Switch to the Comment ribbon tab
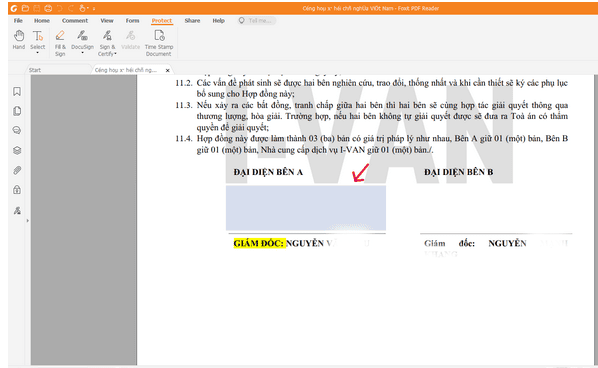Screen dimensions: 598x368 point(75,21)
